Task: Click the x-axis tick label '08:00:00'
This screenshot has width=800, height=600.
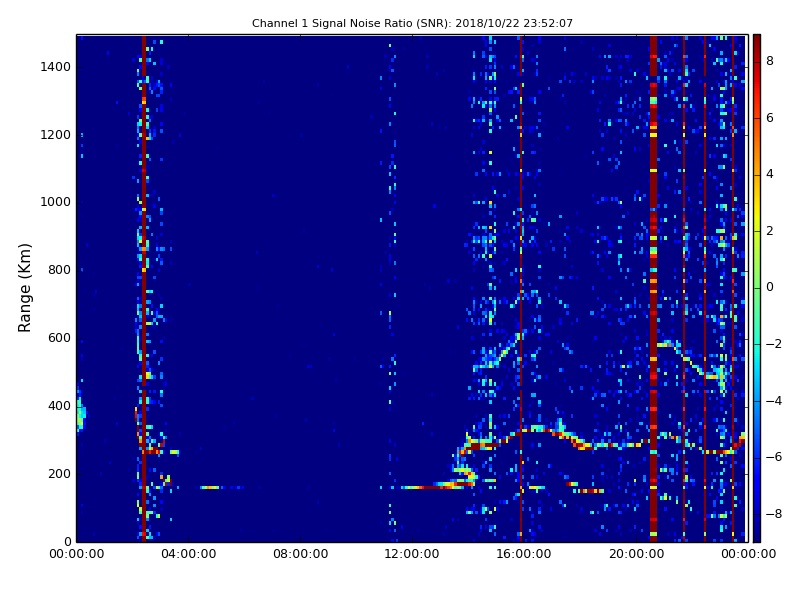Action: click(301, 554)
